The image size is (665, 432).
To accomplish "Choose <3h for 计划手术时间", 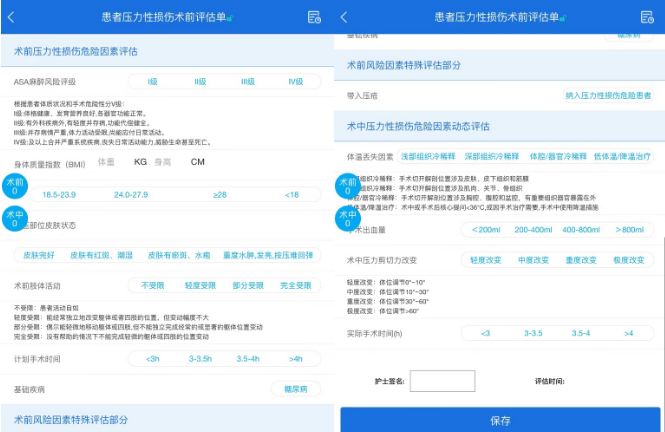I will (153, 359).
